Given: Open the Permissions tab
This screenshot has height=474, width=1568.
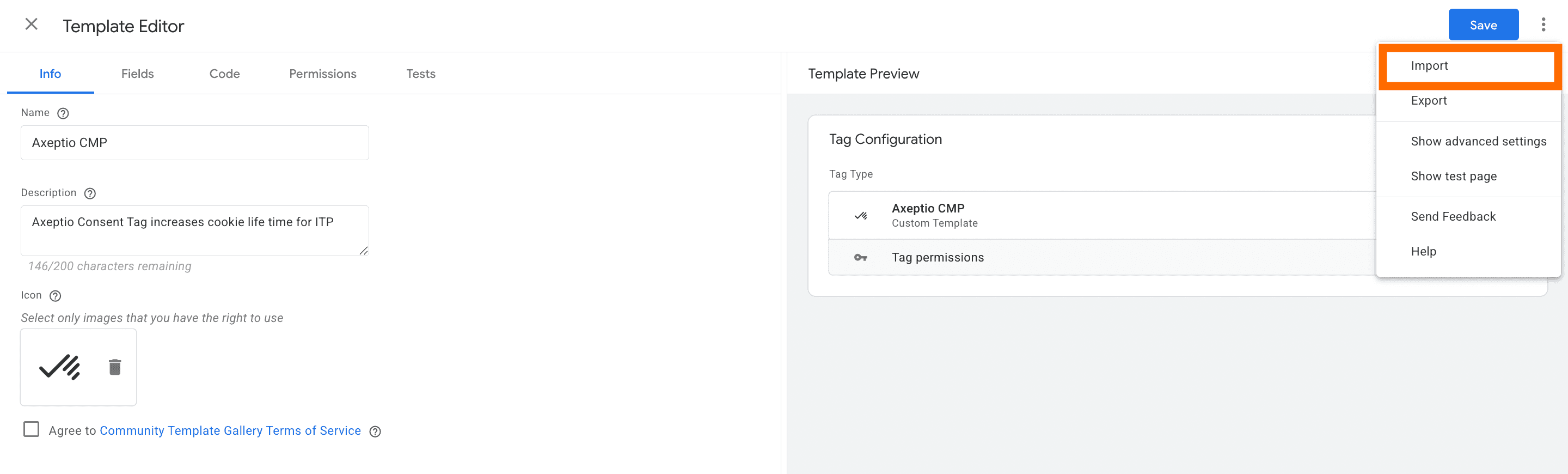Looking at the screenshot, I should pyautogui.click(x=323, y=74).
